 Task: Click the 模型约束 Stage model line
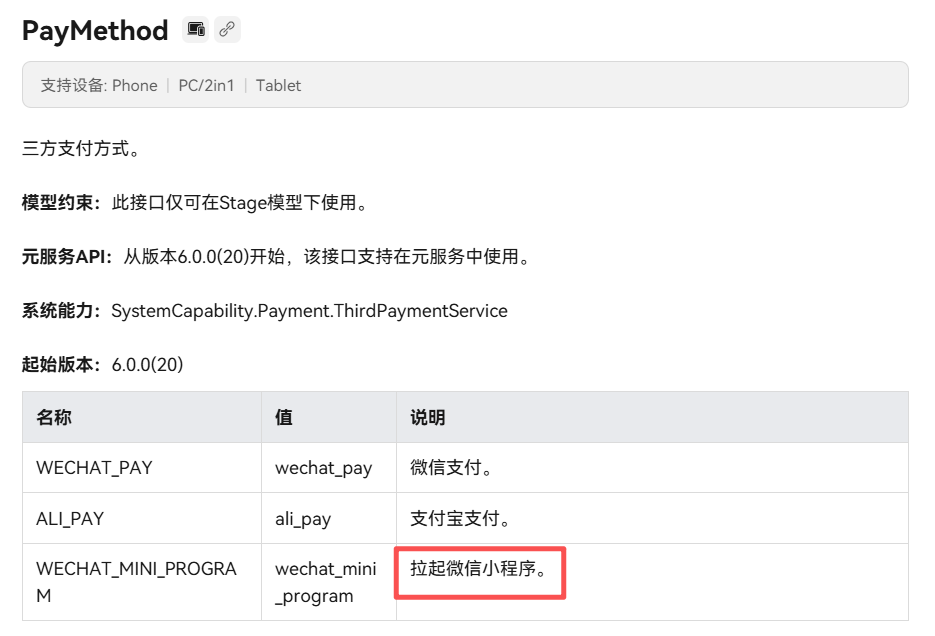coord(195,203)
